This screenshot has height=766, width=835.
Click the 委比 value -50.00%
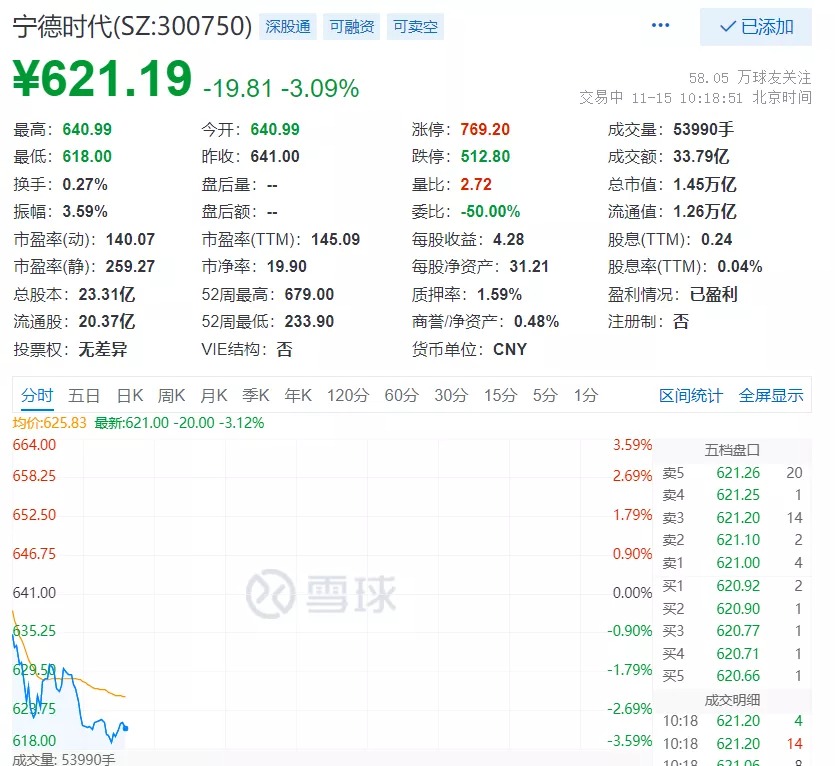tap(490, 211)
